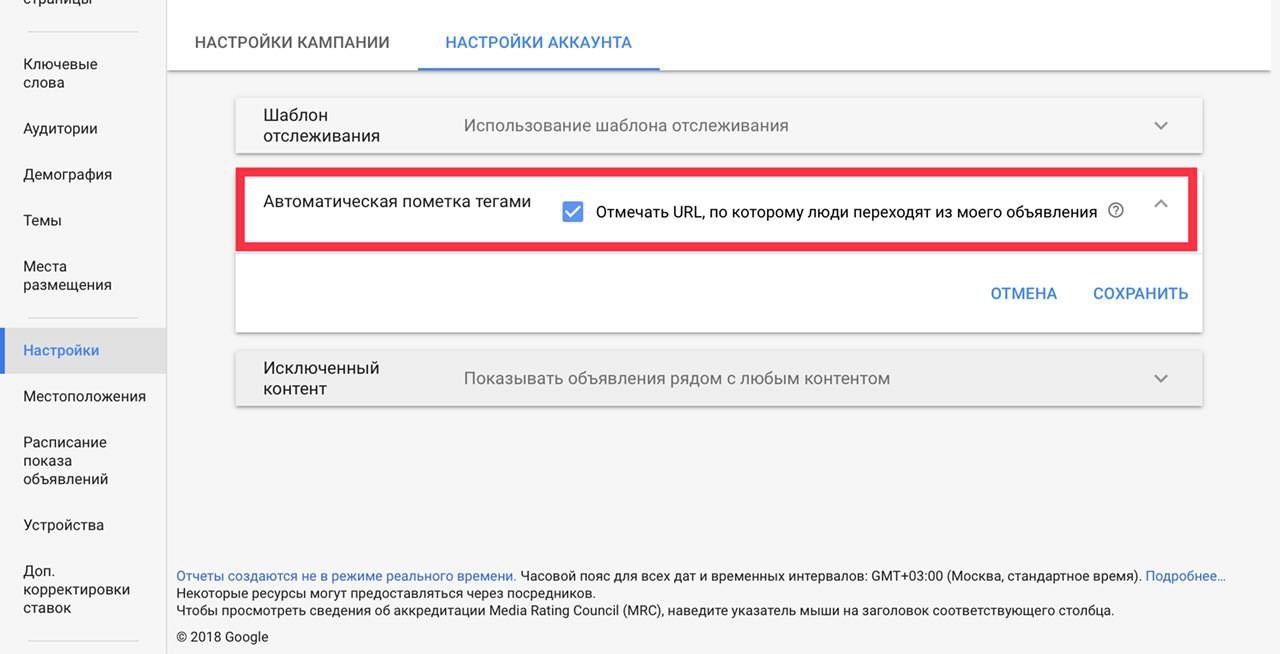Select the 'Настройки аккаунта' tab
The height and width of the screenshot is (654, 1280).
tap(538, 43)
